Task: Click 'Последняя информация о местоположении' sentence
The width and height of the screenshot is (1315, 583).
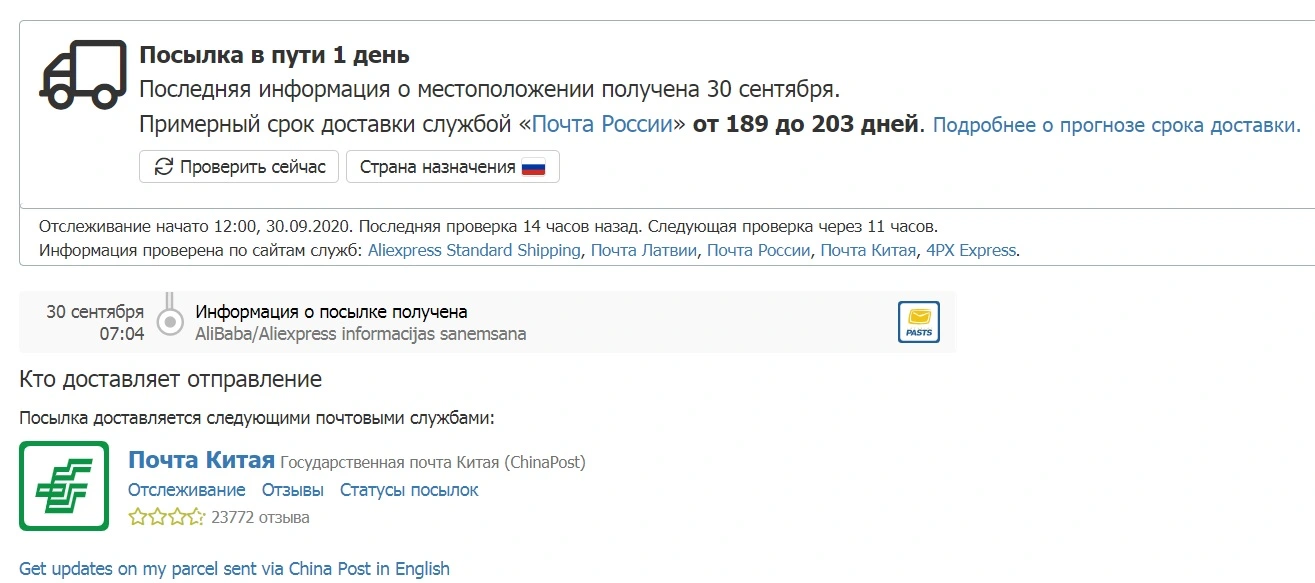Action: pyautogui.click(x=490, y=89)
